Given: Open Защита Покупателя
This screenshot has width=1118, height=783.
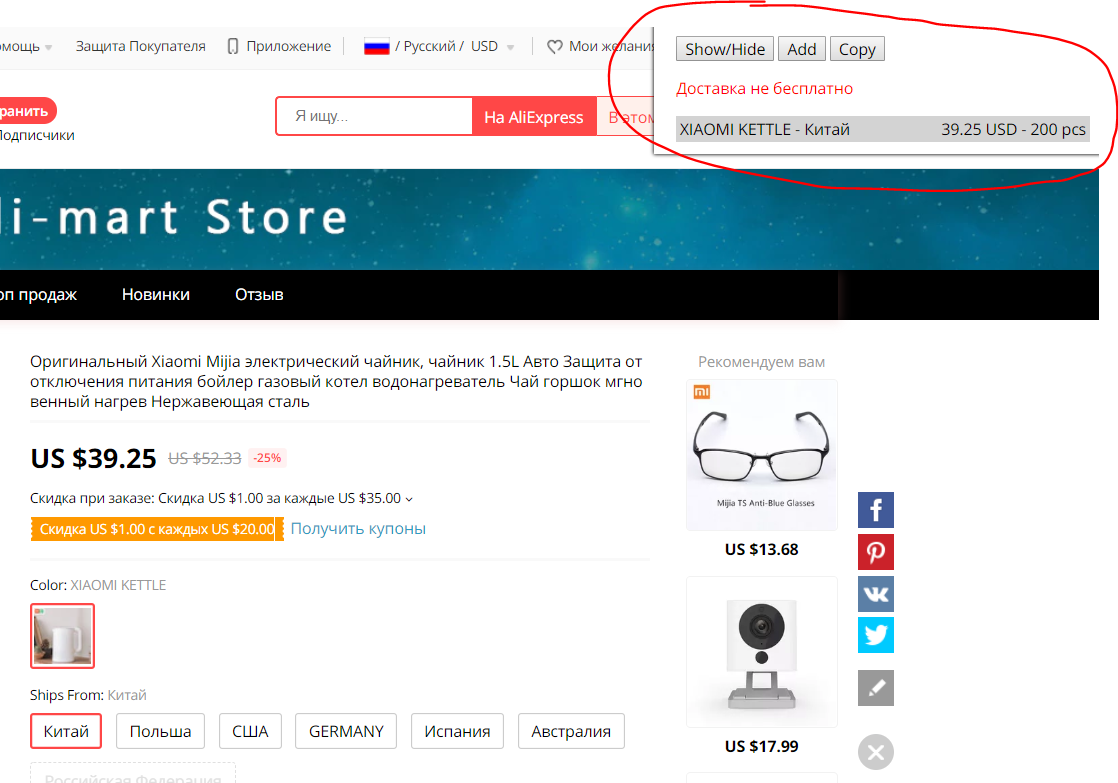Looking at the screenshot, I should point(140,46).
